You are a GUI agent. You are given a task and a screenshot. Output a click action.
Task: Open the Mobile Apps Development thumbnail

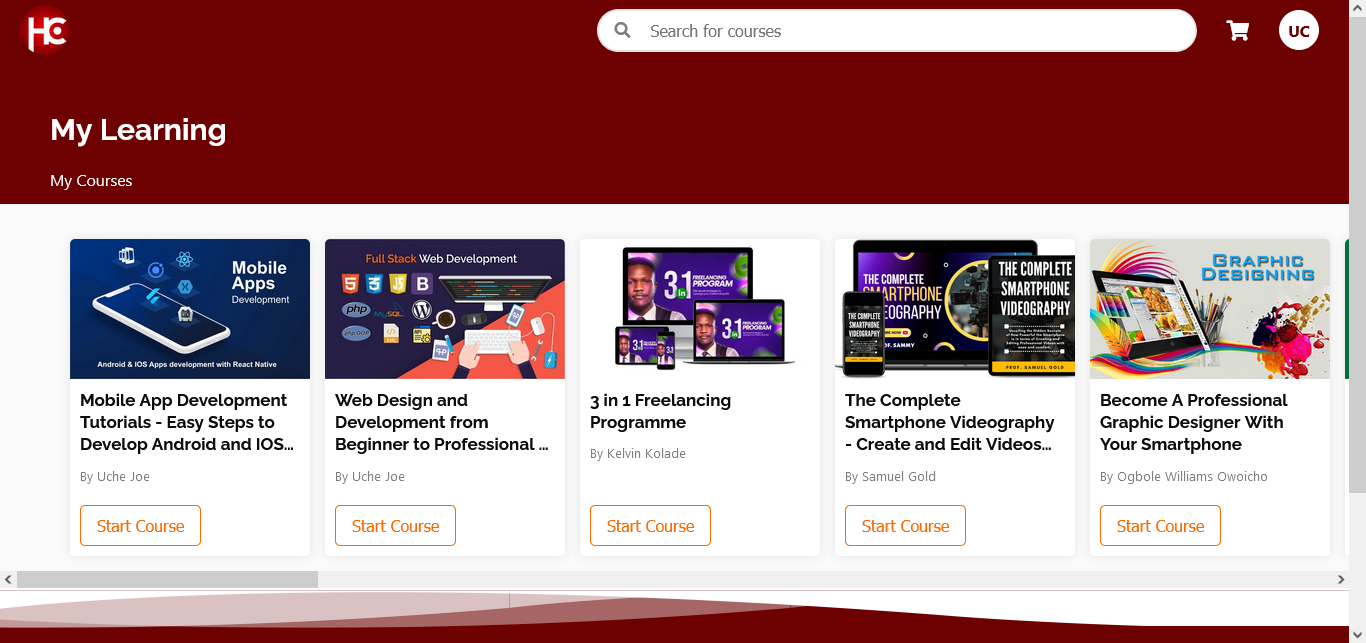(x=190, y=309)
